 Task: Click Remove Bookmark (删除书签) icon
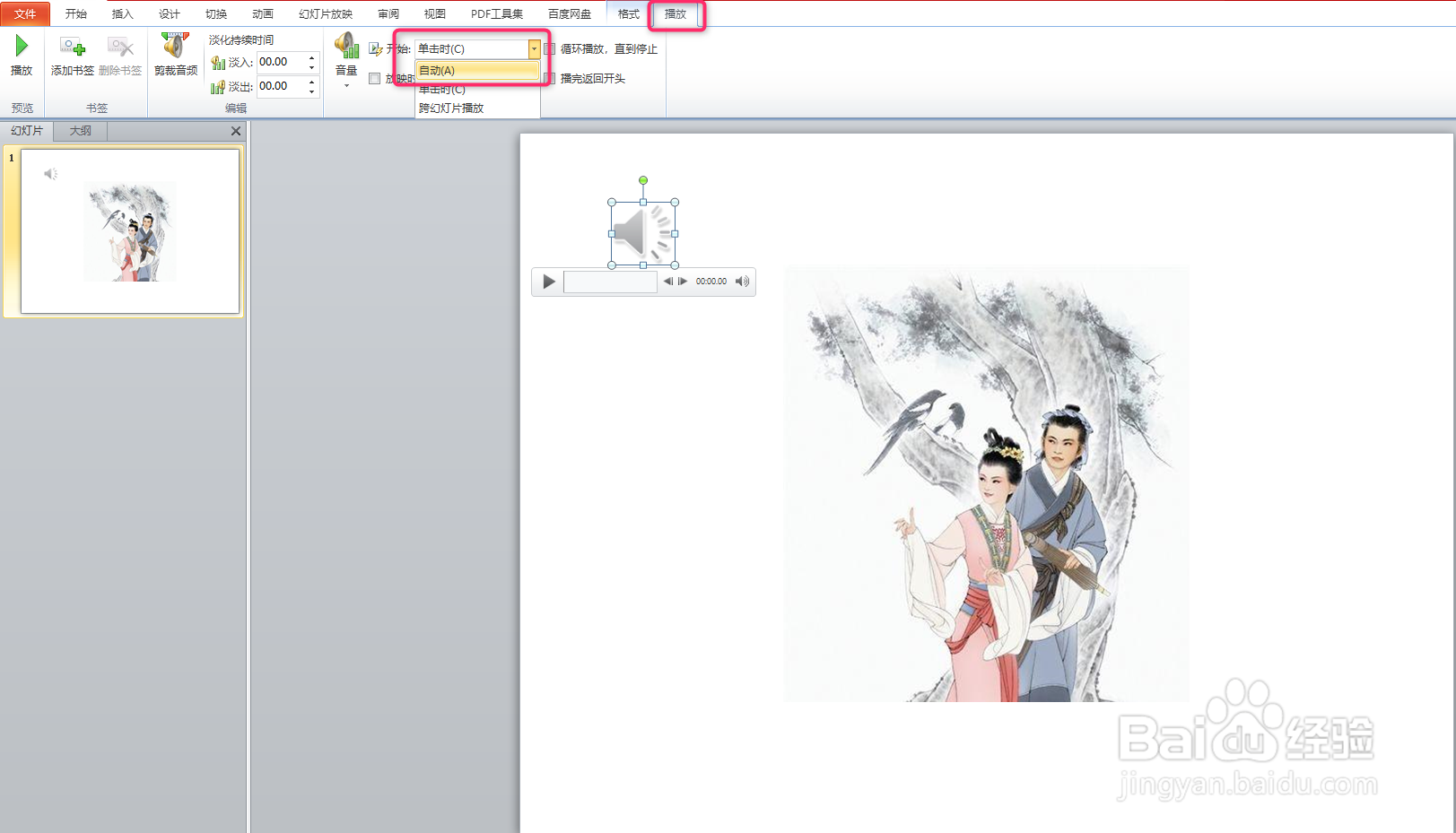119,46
